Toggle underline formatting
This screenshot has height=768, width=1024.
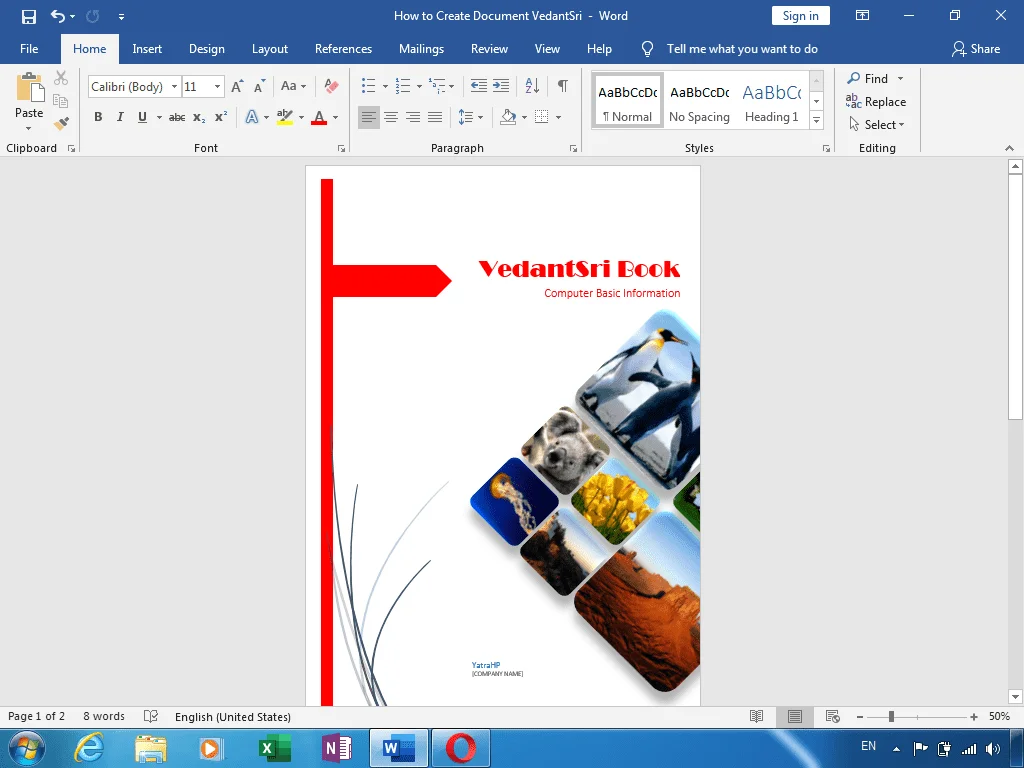[142, 118]
